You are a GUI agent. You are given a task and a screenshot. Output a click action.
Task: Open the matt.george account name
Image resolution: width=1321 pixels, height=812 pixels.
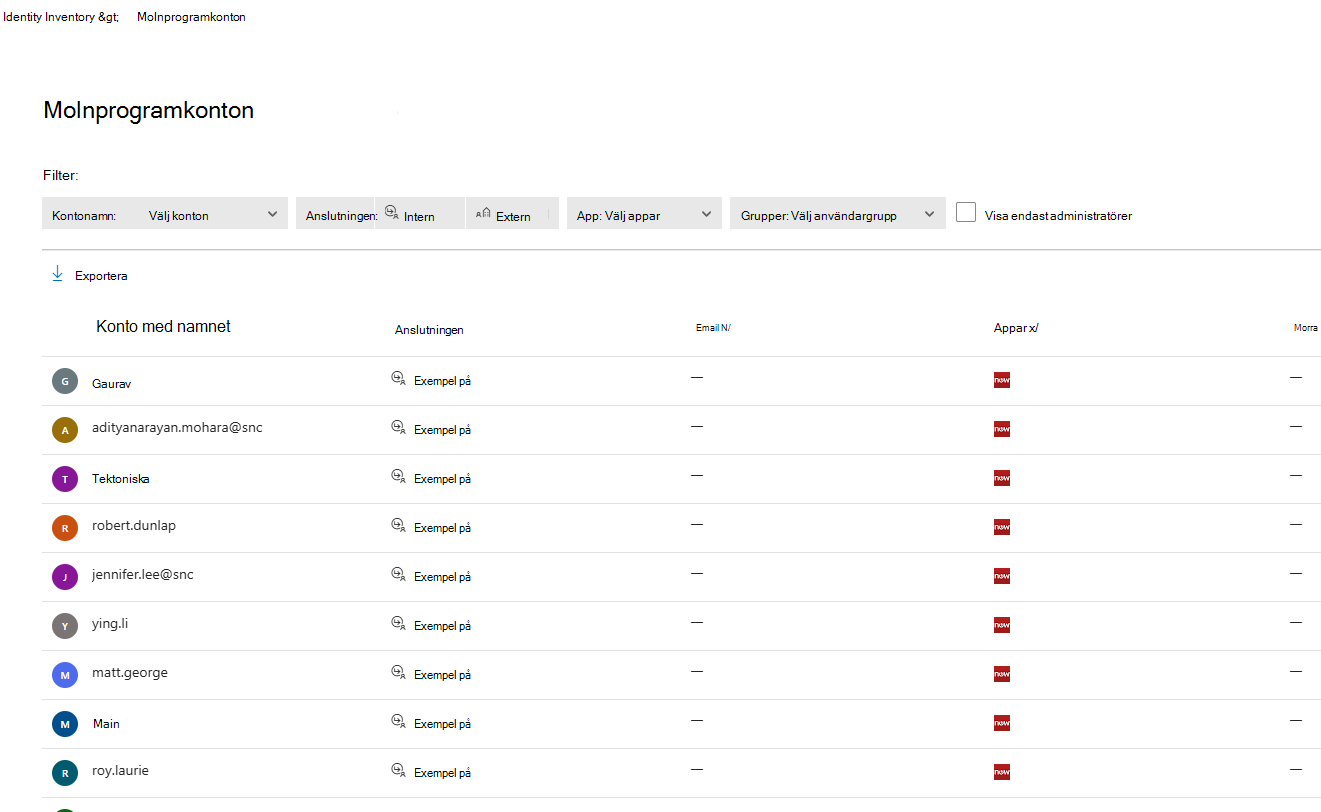coord(130,672)
